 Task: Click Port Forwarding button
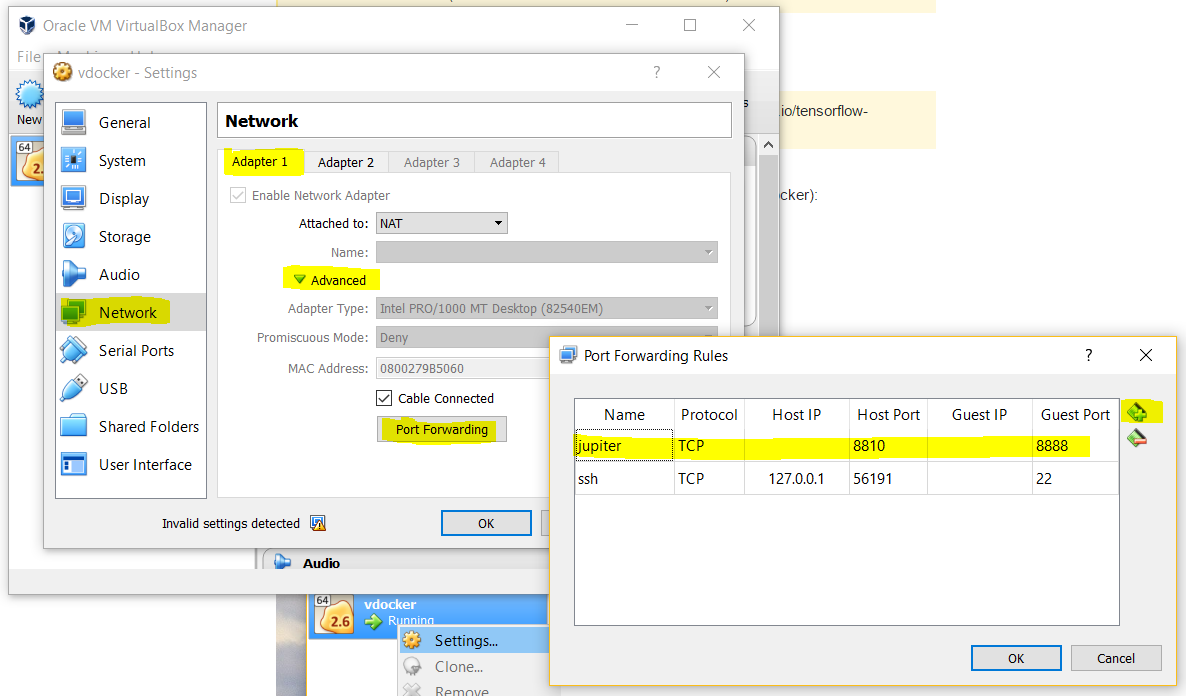[442, 429]
